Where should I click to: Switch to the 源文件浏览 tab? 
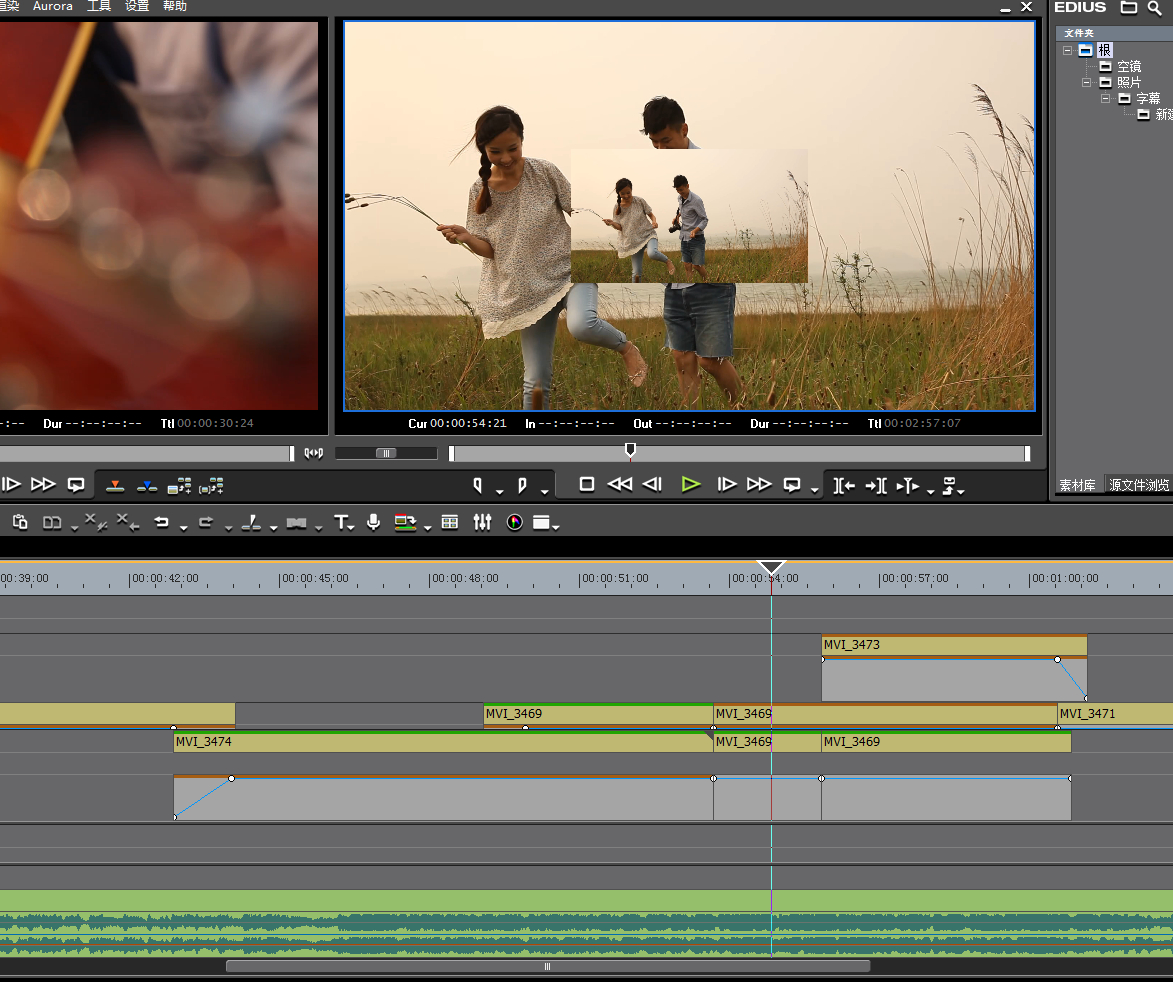click(1138, 485)
